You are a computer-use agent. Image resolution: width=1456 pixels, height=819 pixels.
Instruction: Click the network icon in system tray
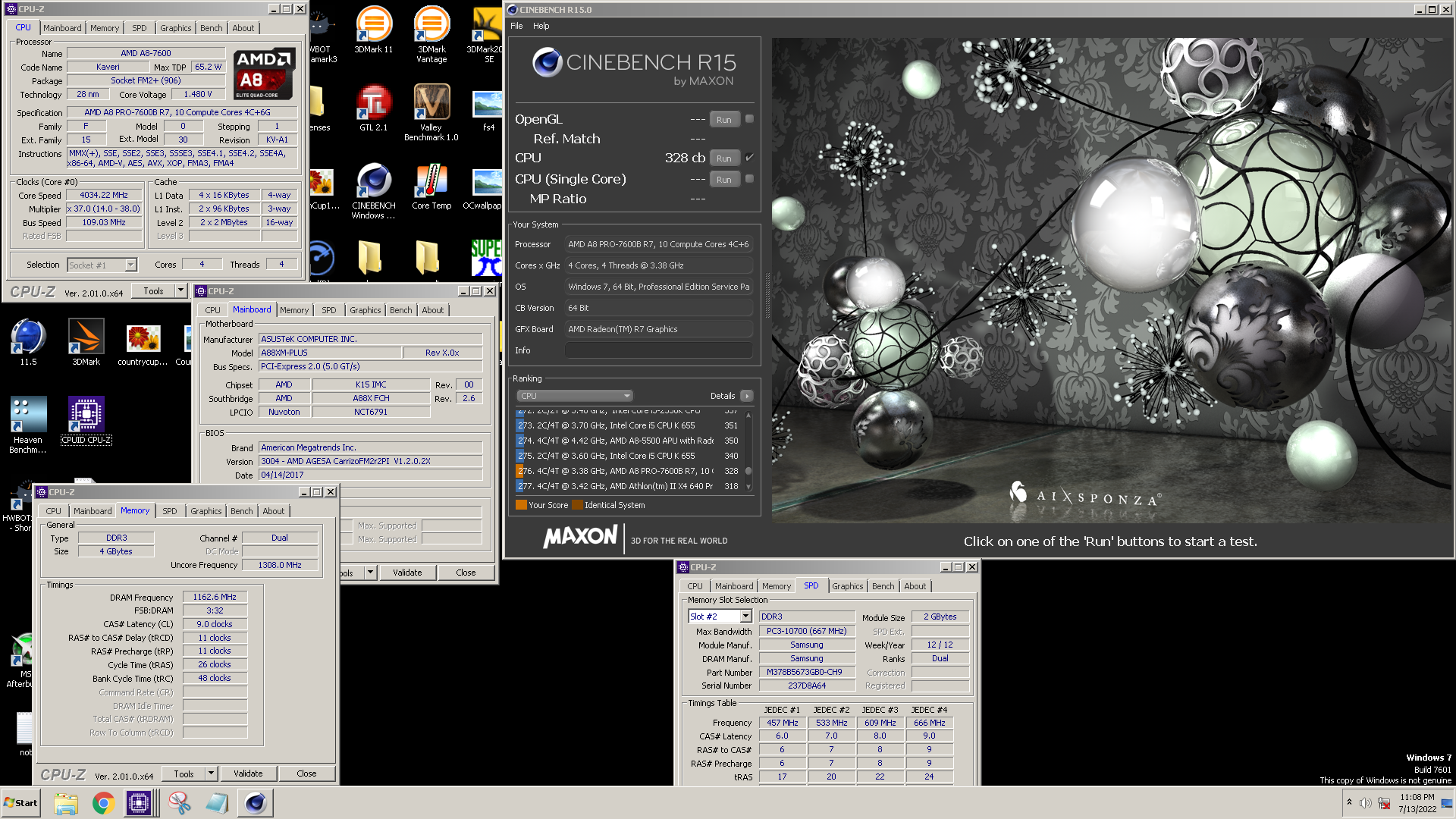coord(1384,803)
